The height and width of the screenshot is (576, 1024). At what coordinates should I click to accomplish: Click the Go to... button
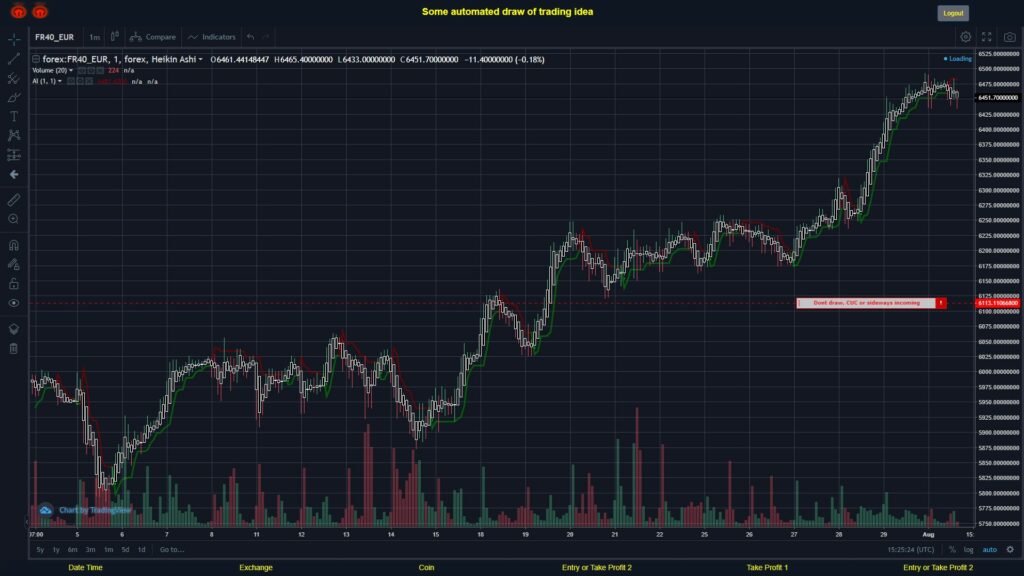172,550
